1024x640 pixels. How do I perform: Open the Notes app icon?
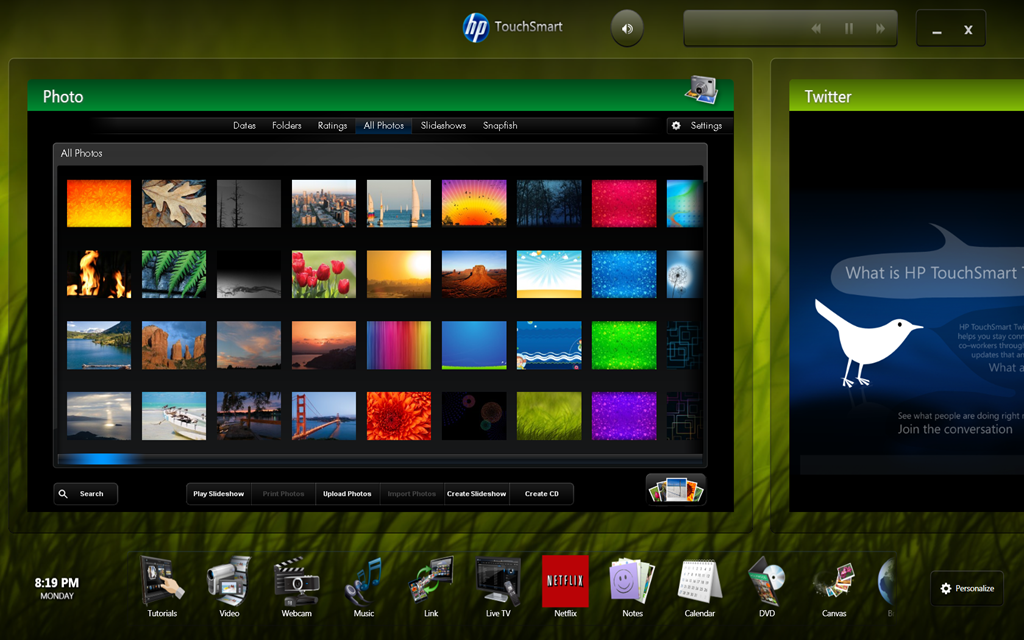632,581
